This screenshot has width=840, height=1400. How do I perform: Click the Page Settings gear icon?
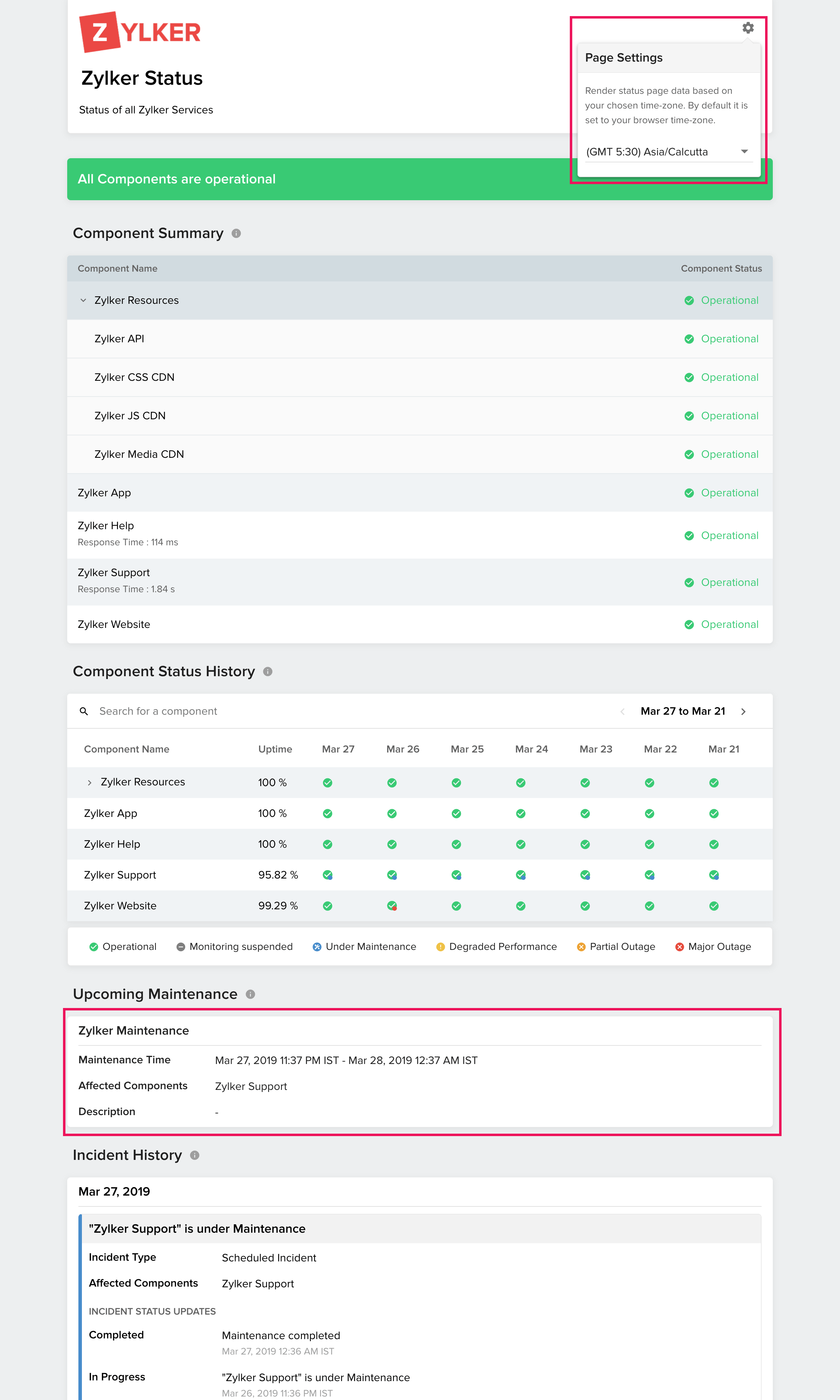click(x=748, y=28)
